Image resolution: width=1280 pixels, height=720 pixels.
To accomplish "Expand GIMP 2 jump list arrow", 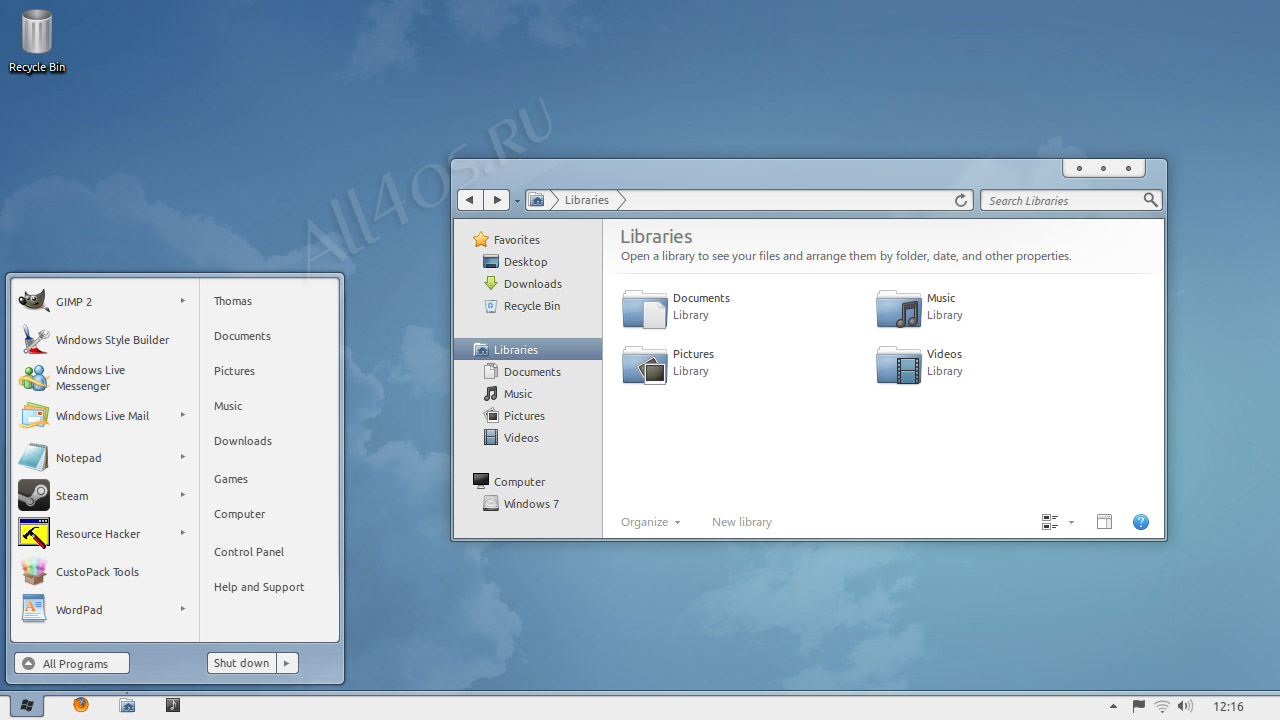I will pos(183,301).
